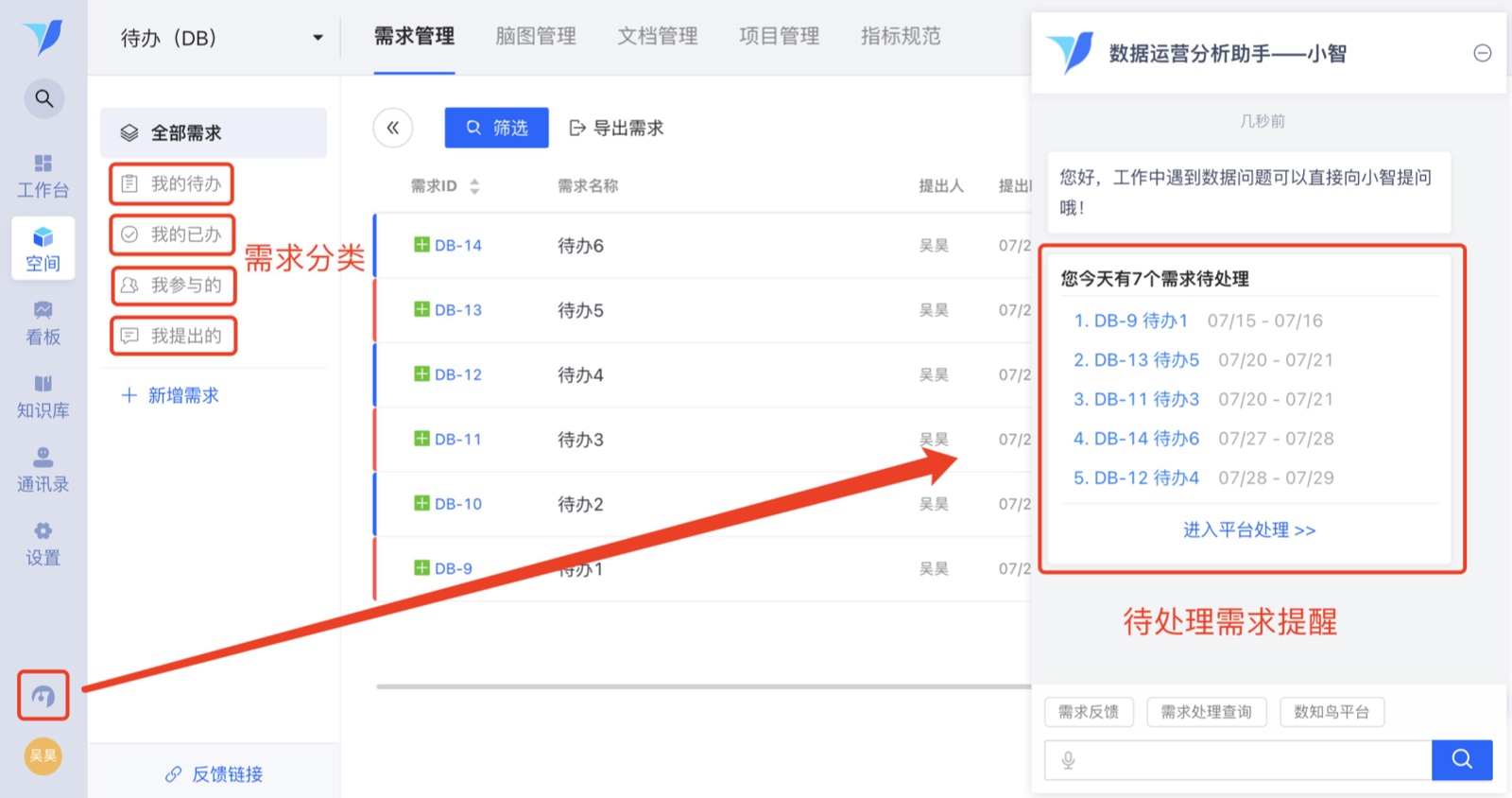
Task: Click the 待办2 requirement name cell
Action: pos(580,504)
